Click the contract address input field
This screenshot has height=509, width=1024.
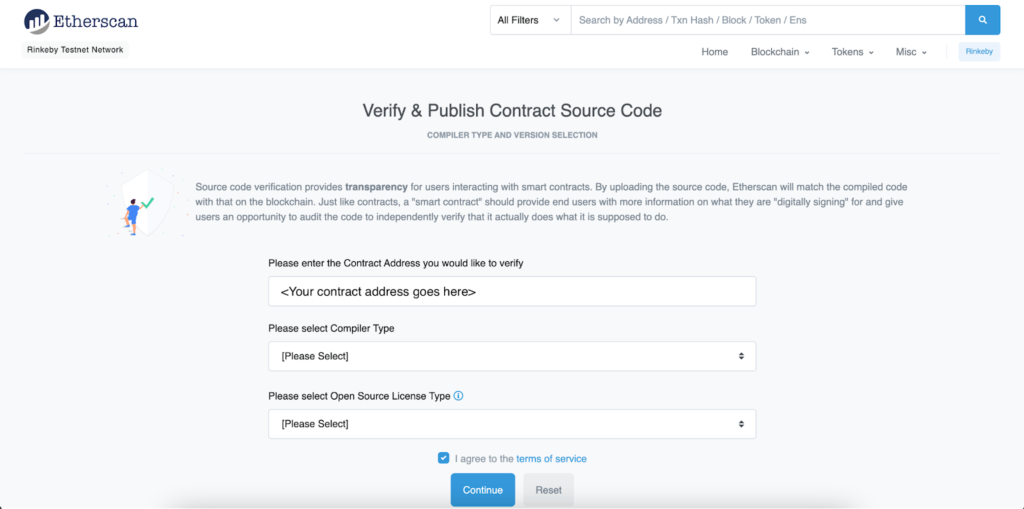click(x=511, y=292)
